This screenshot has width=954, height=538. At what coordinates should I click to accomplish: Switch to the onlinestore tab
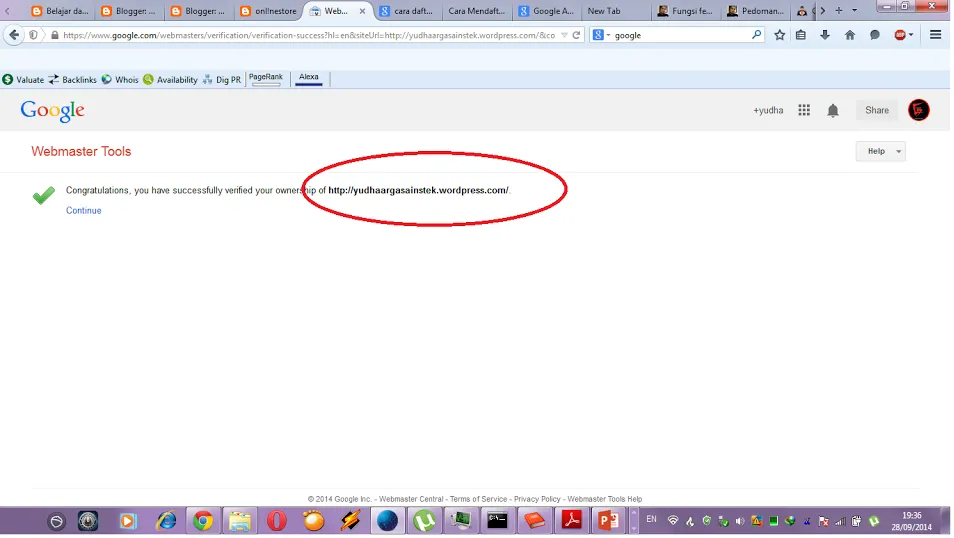tap(269, 11)
